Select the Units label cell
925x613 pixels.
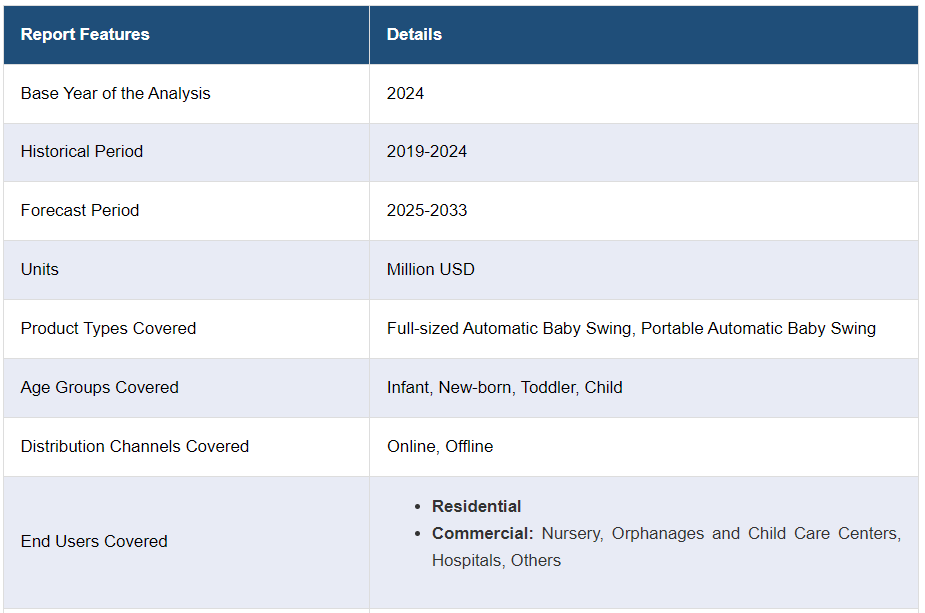click(x=40, y=269)
